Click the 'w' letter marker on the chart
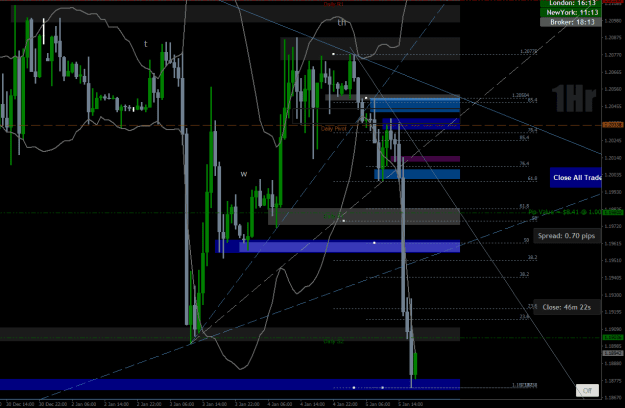This screenshot has height=408, width=625. (x=244, y=174)
